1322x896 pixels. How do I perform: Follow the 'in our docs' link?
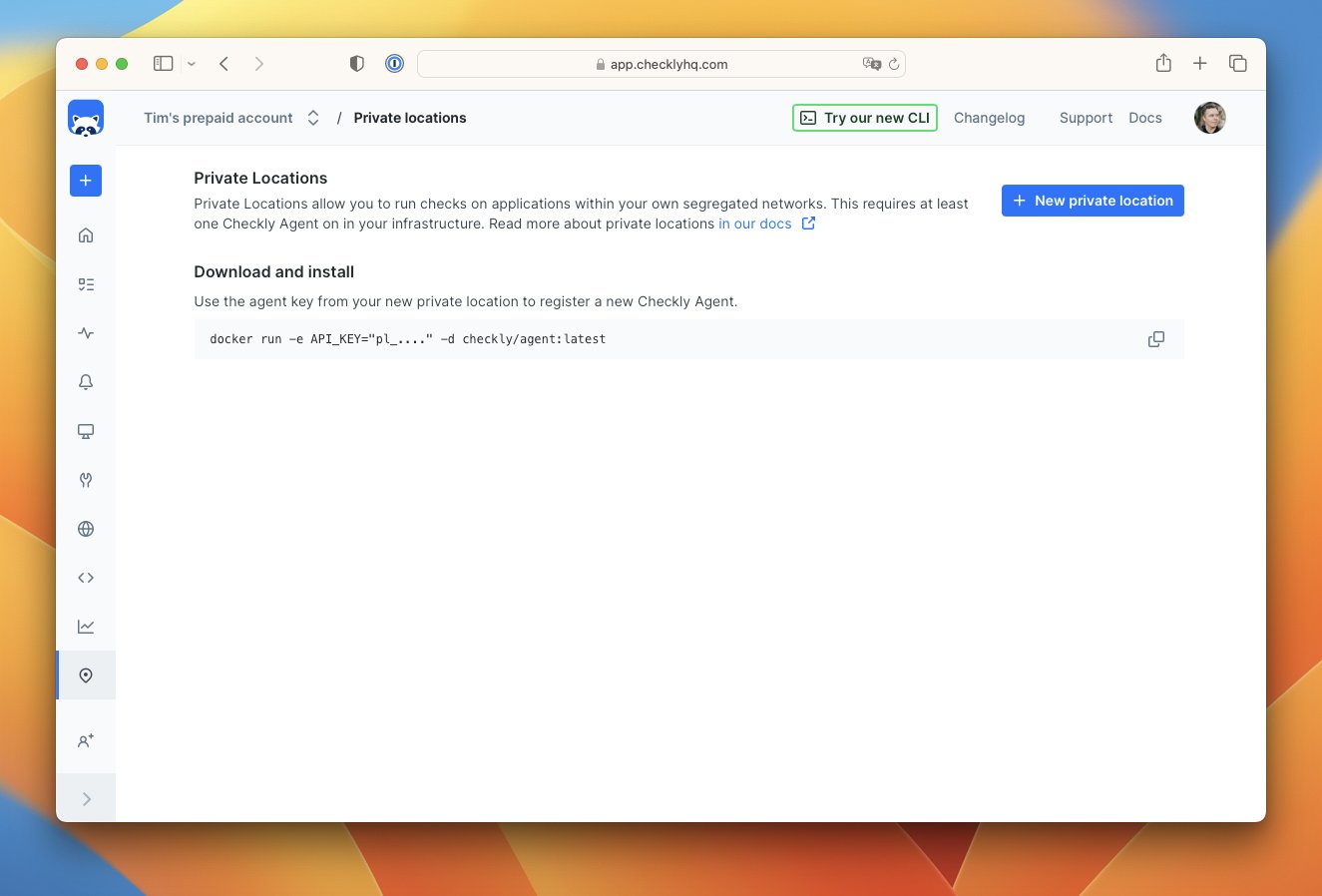coord(755,224)
